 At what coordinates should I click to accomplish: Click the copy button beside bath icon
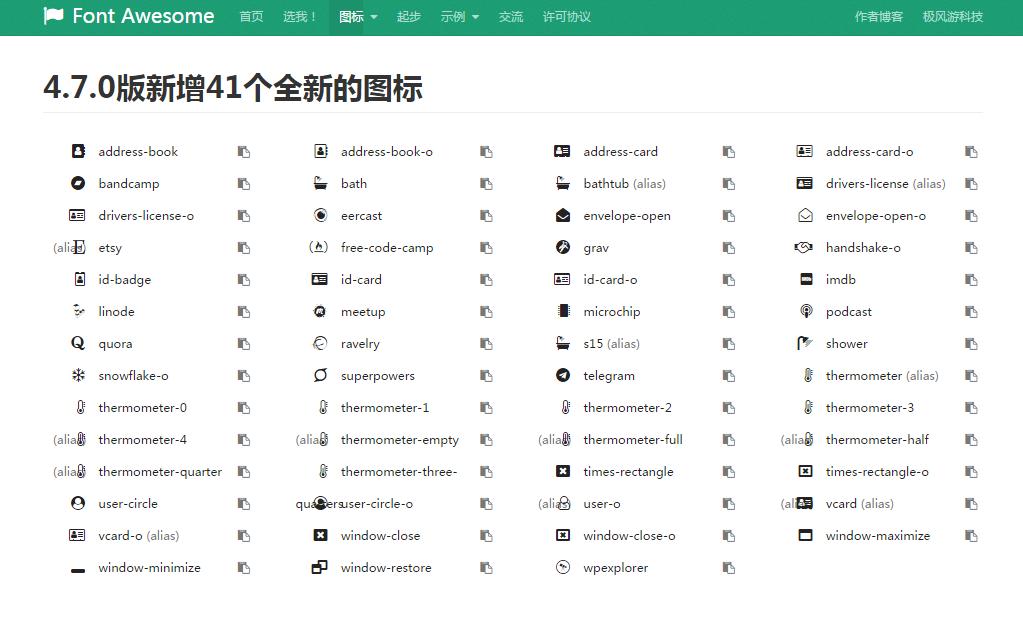point(486,183)
